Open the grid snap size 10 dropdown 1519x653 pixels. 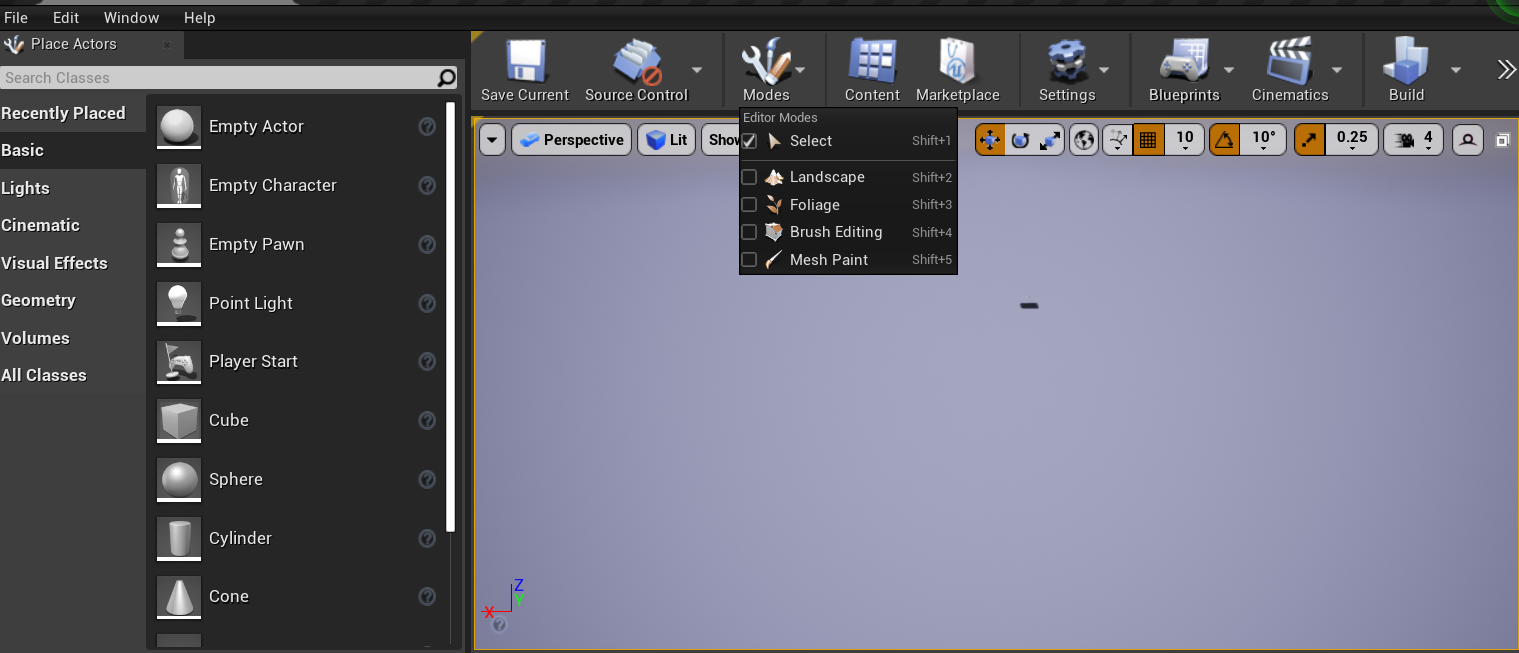1185,140
